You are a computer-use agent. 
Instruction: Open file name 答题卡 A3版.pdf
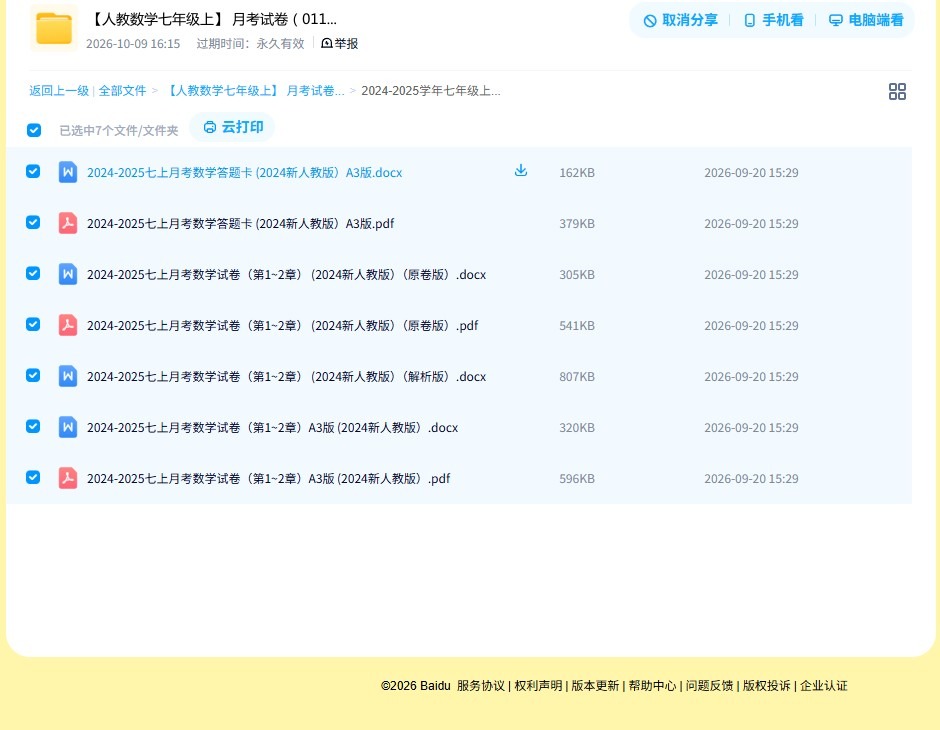(x=240, y=224)
